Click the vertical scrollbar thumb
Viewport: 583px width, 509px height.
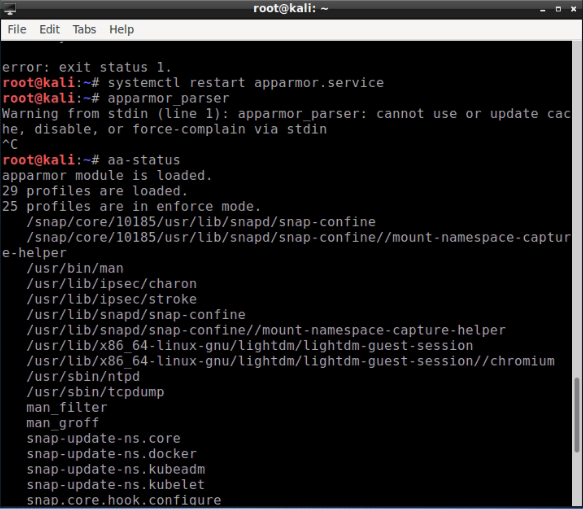[577, 415]
